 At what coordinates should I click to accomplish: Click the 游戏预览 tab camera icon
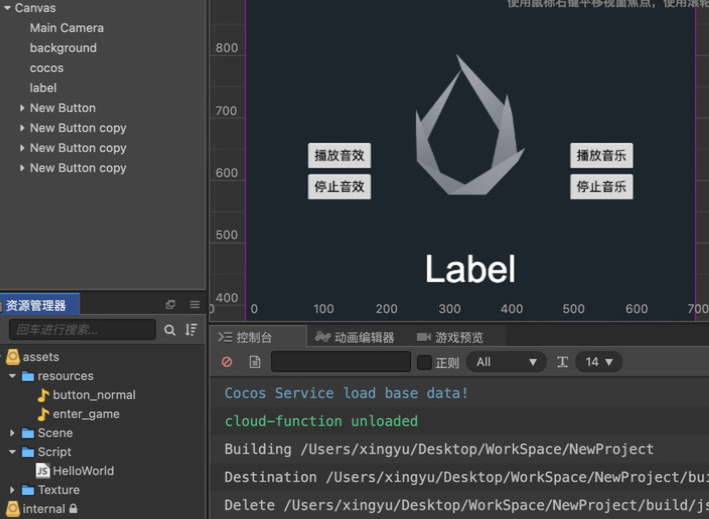coord(424,337)
